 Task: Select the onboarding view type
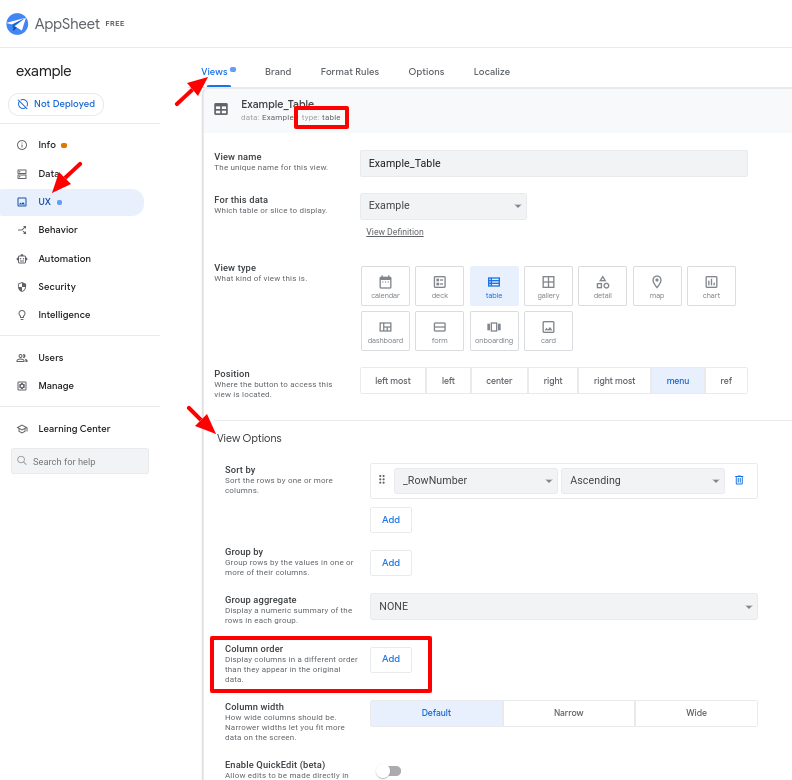(494, 331)
